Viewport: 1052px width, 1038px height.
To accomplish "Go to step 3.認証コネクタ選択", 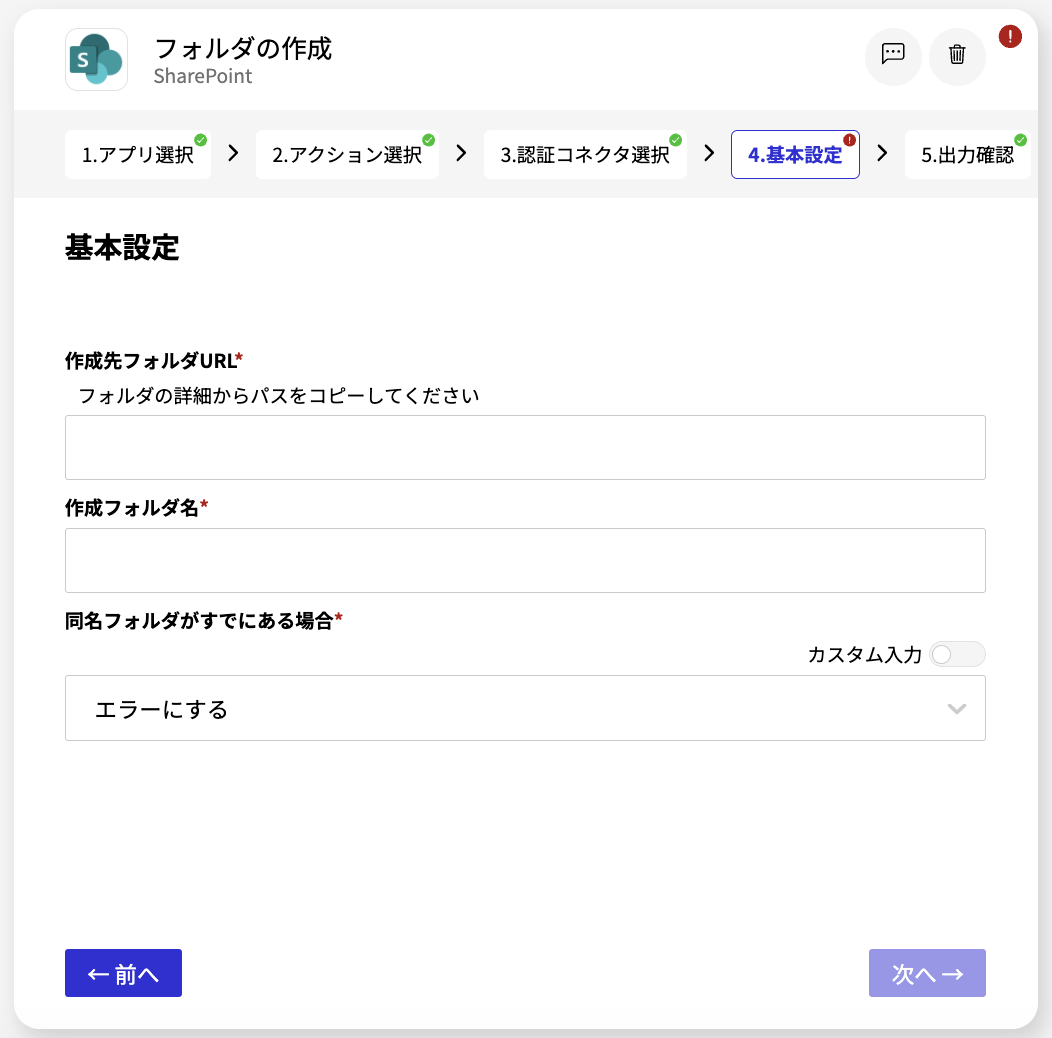I will [x=585, y=155].
